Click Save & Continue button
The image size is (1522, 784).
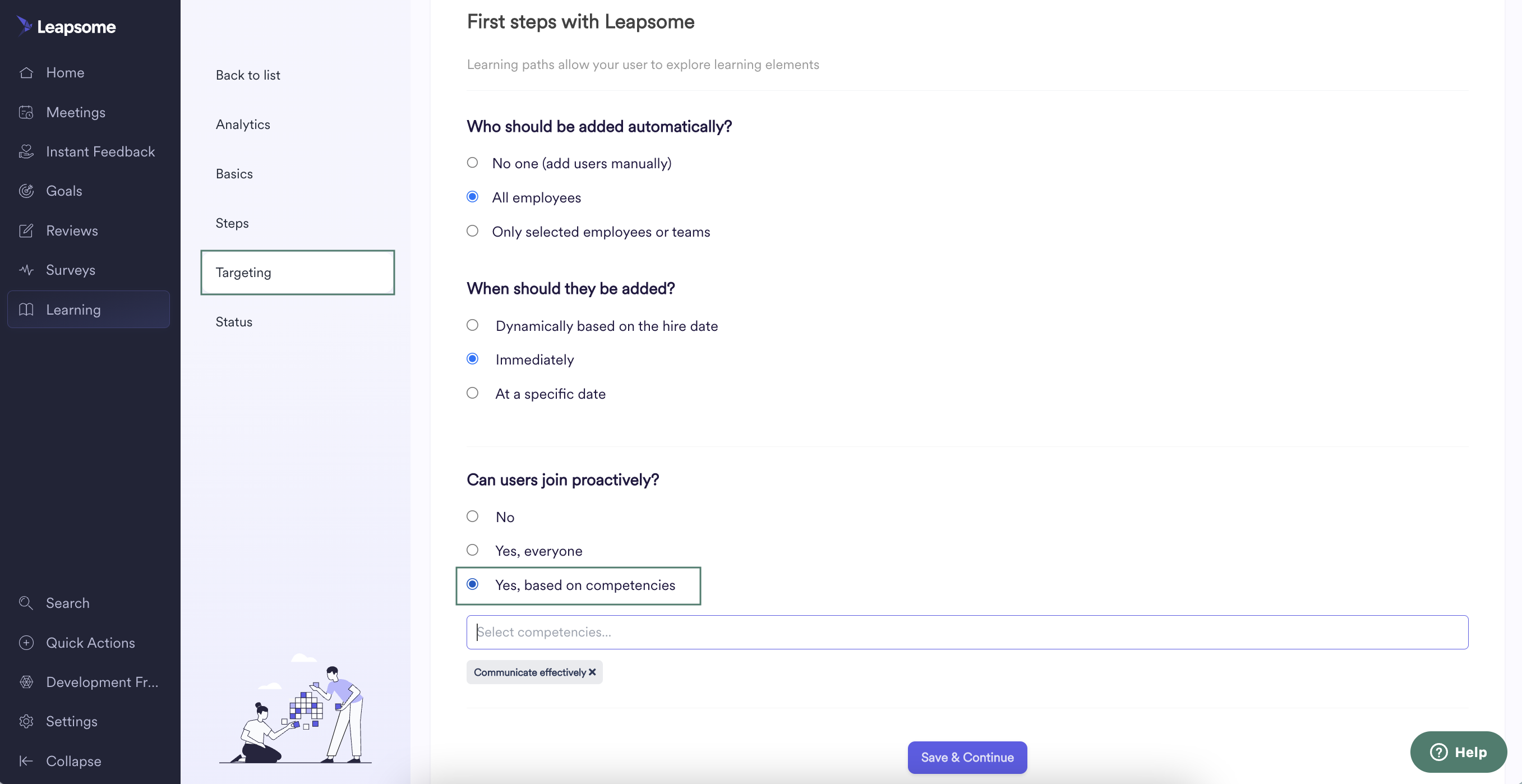click(967, 758)
